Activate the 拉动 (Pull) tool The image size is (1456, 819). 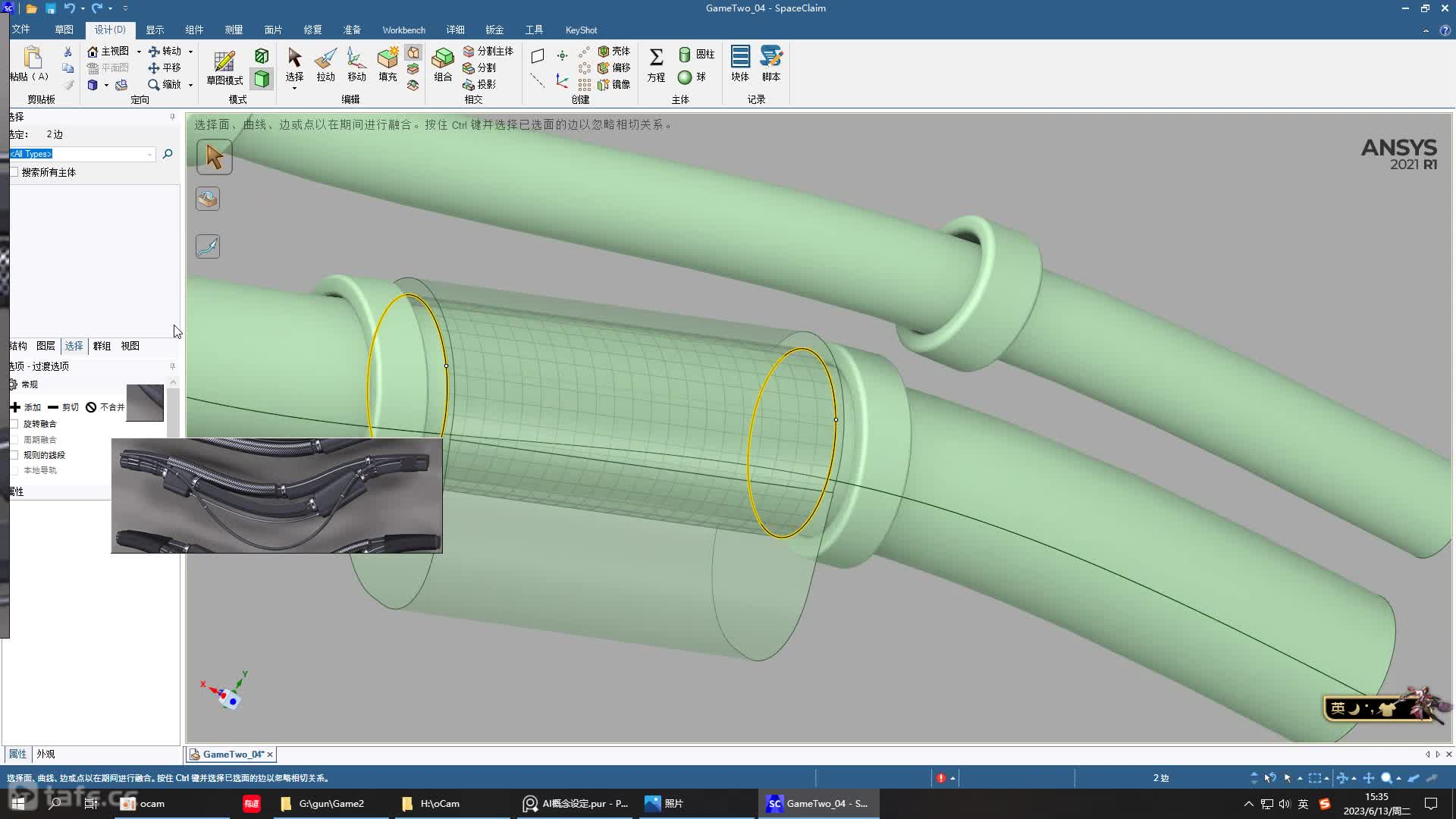tap(325, 64)
